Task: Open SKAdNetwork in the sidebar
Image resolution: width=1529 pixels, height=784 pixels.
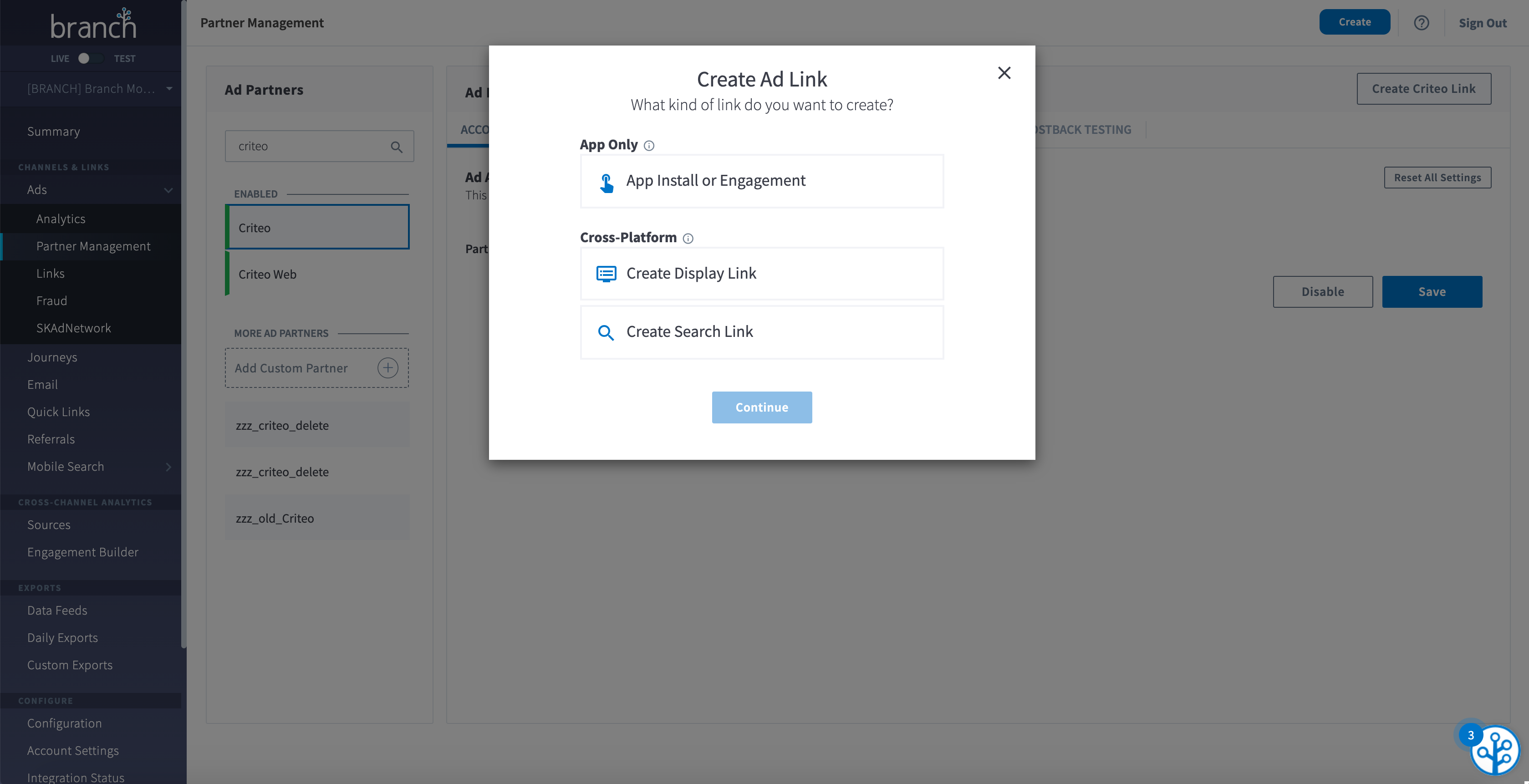Action: [x=74, y=328]
